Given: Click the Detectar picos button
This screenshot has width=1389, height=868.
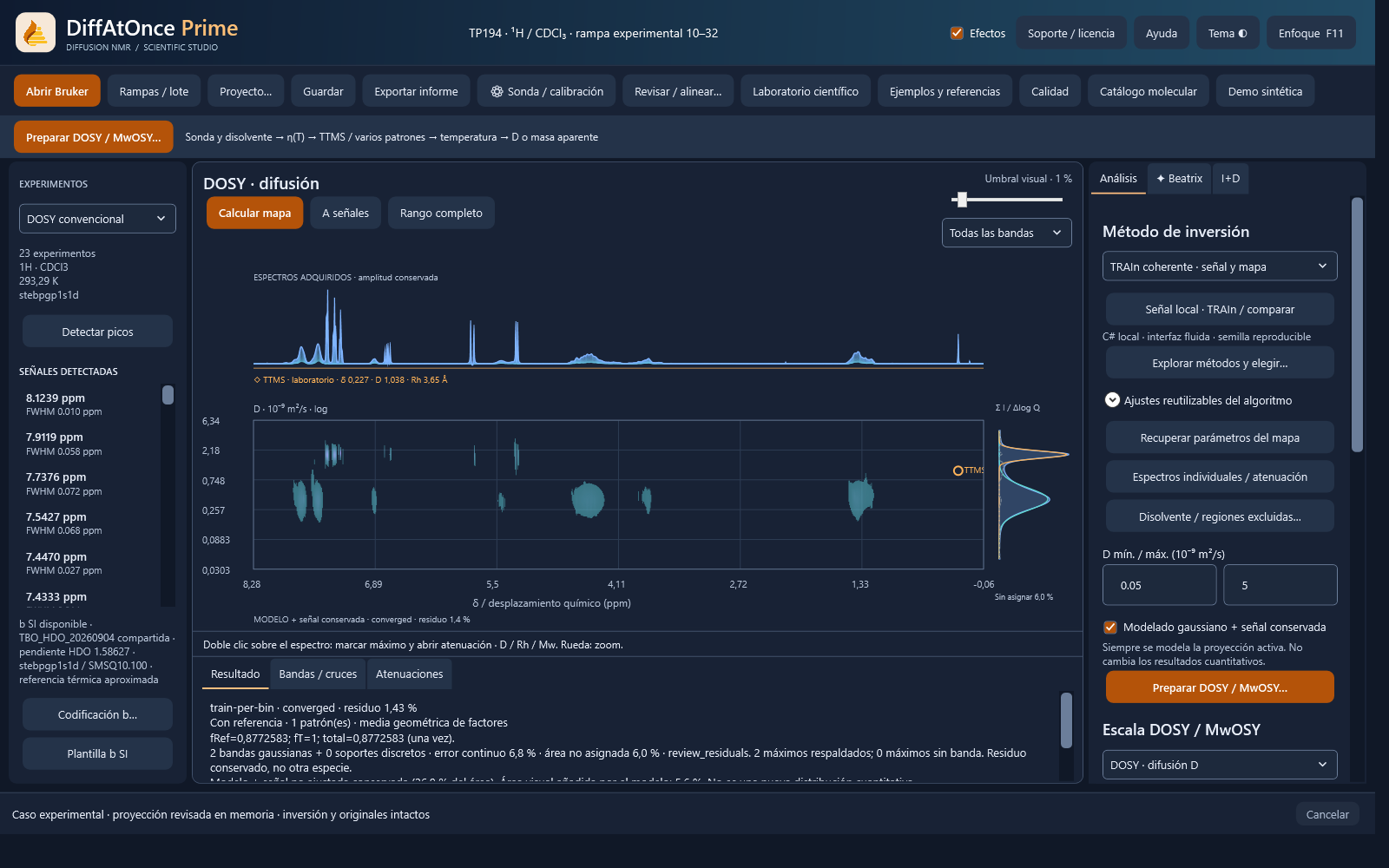Looking at the screenshot, I should point(97,332).
